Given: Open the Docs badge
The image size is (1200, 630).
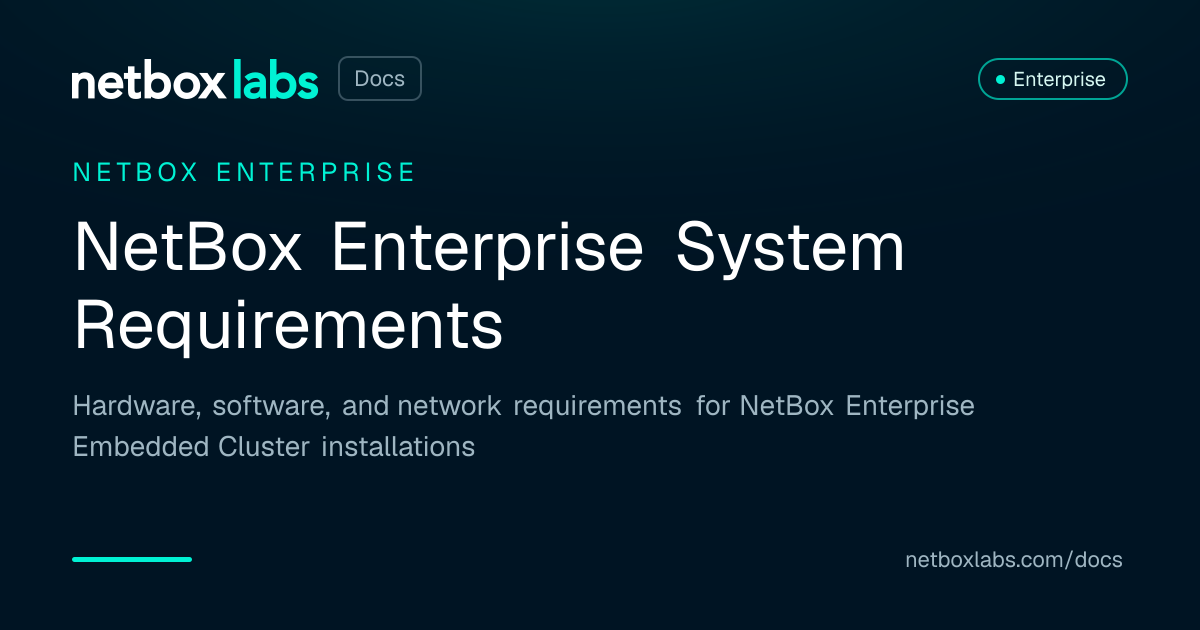Looking at the screenshot, I should click(x=380, y=79).
